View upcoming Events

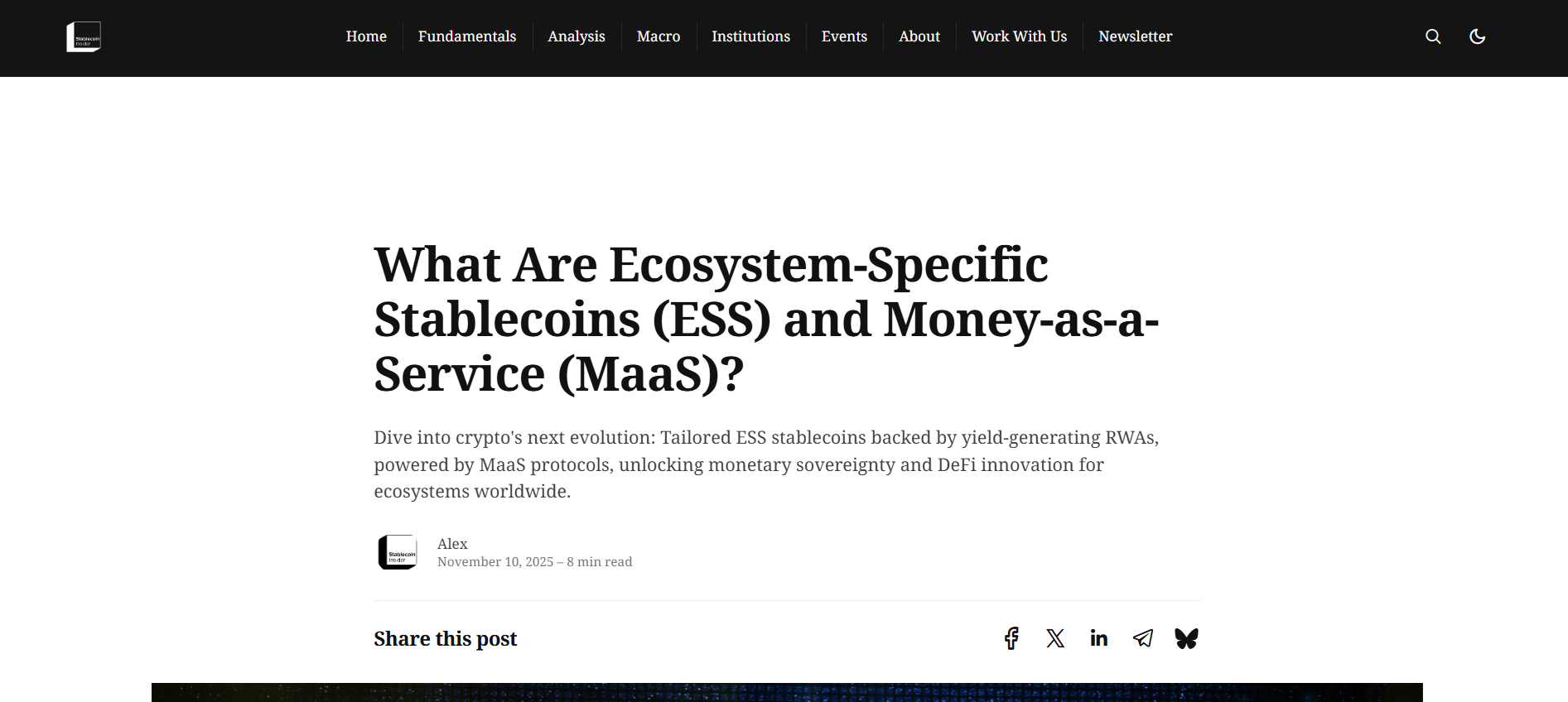(x=844, y=36)
